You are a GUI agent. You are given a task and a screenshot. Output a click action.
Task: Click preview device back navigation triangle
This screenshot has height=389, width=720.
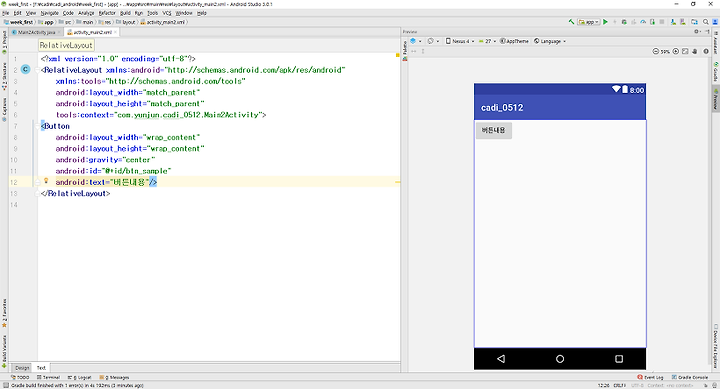(501, 359)
